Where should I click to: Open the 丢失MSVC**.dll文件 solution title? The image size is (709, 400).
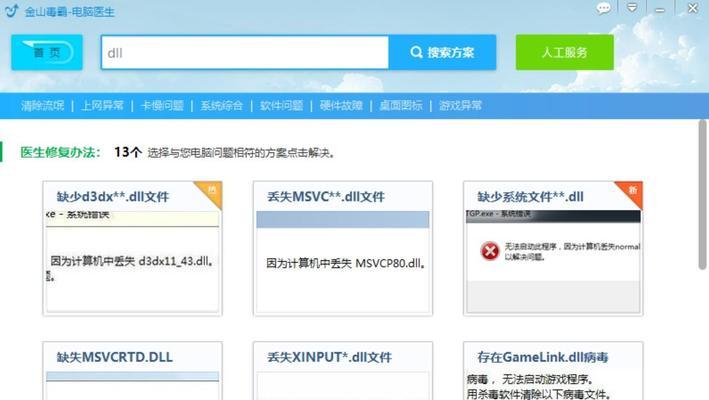coord(326,197)
